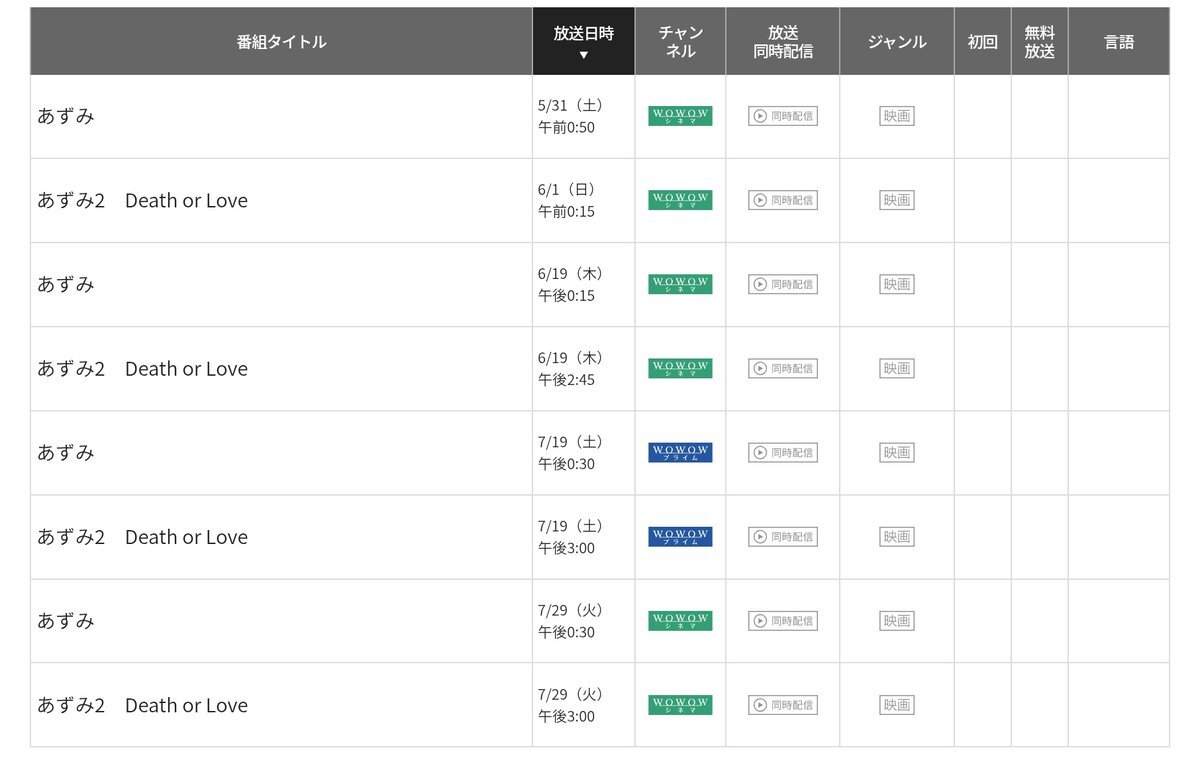Click WOWOW Cinema logo for 6/19 午後2:45
1200x762 pixels.
(x=680, y=368)
